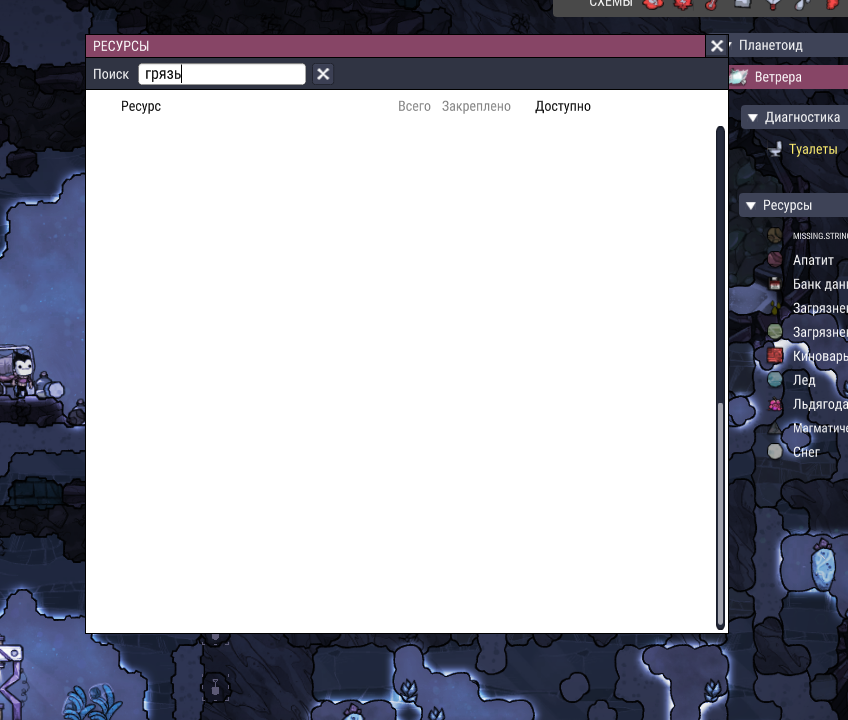Click the brown MISSING.STRING resource icon

click(775, 235)
